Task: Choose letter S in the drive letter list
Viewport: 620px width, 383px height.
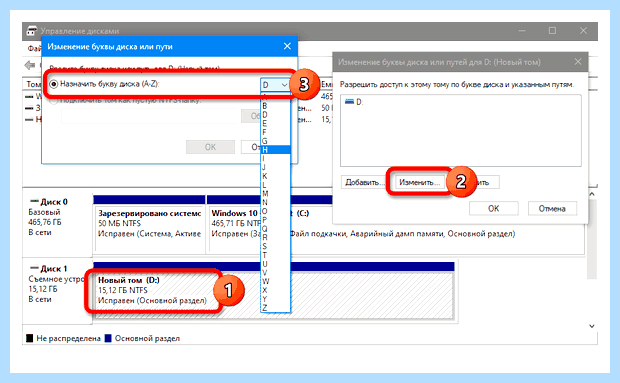Action: [x=275, y=246]
